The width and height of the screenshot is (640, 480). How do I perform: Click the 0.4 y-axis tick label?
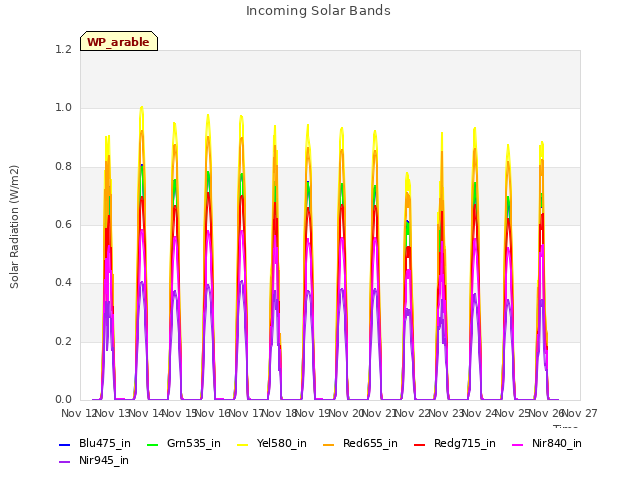click(63, 282)
